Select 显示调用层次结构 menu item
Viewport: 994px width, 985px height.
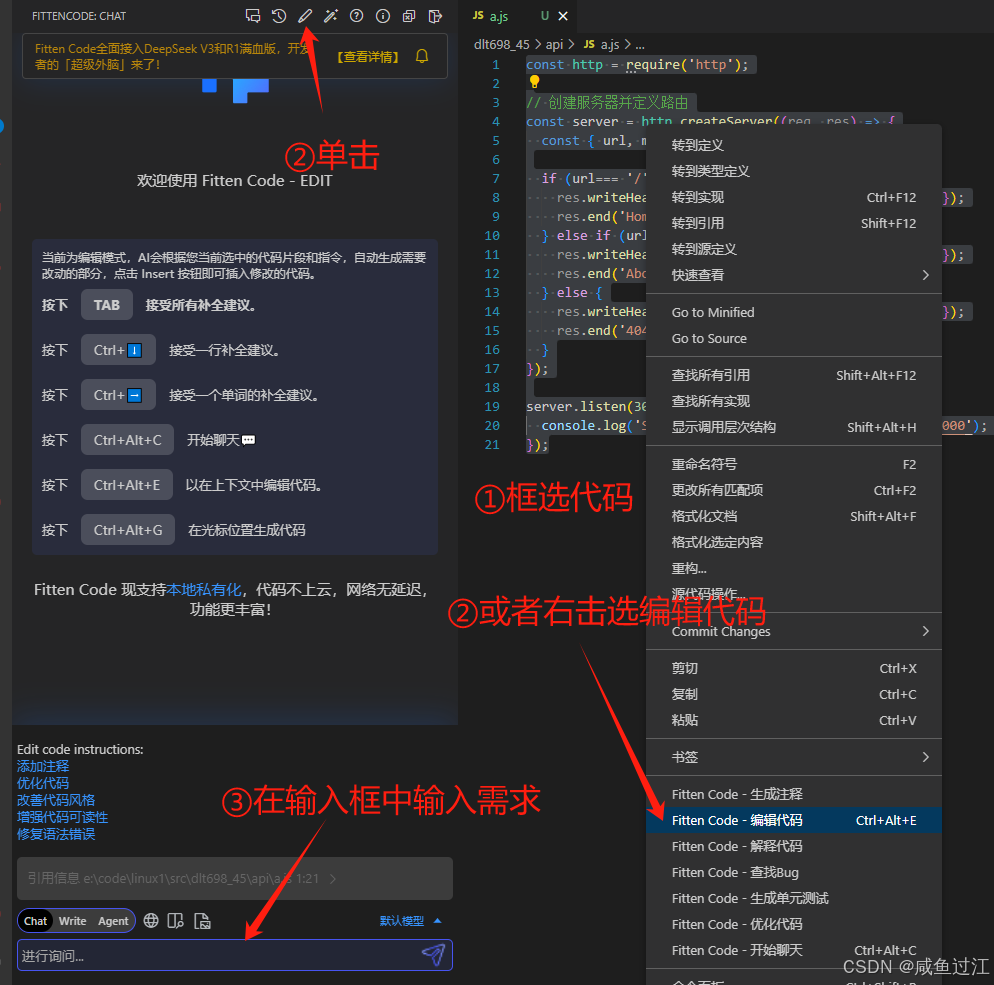click(794, 427)
